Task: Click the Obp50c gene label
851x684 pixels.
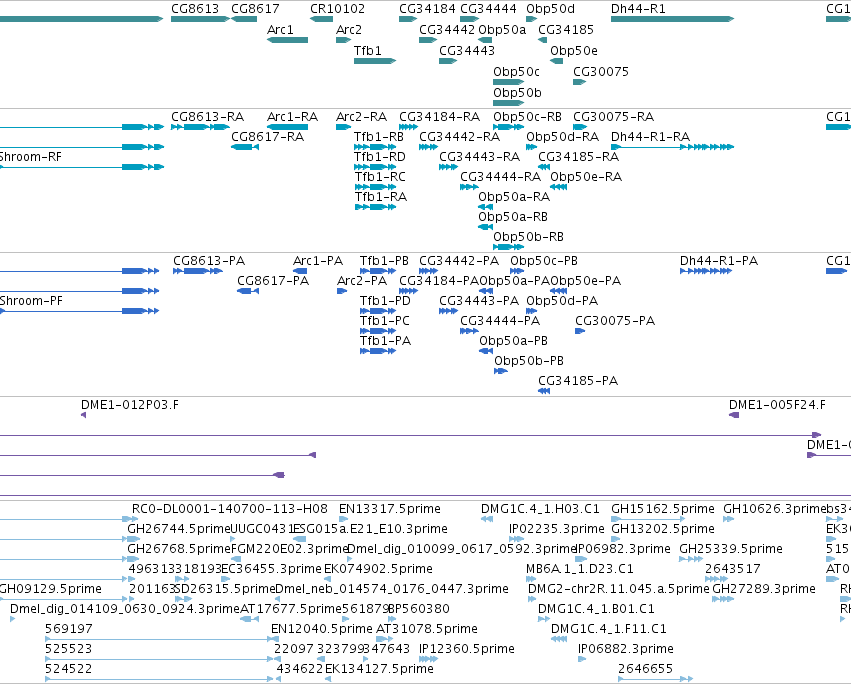Action: (516, 72)
